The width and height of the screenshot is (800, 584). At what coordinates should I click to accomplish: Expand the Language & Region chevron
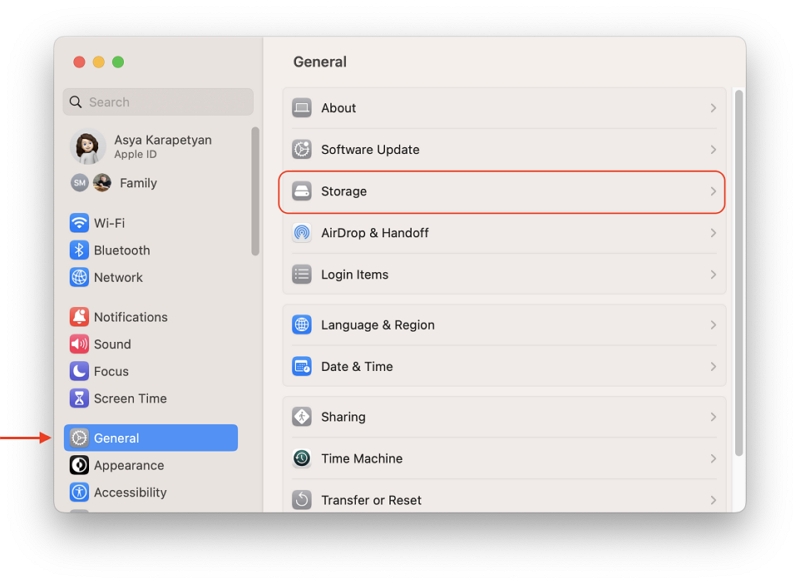[713, 325]
